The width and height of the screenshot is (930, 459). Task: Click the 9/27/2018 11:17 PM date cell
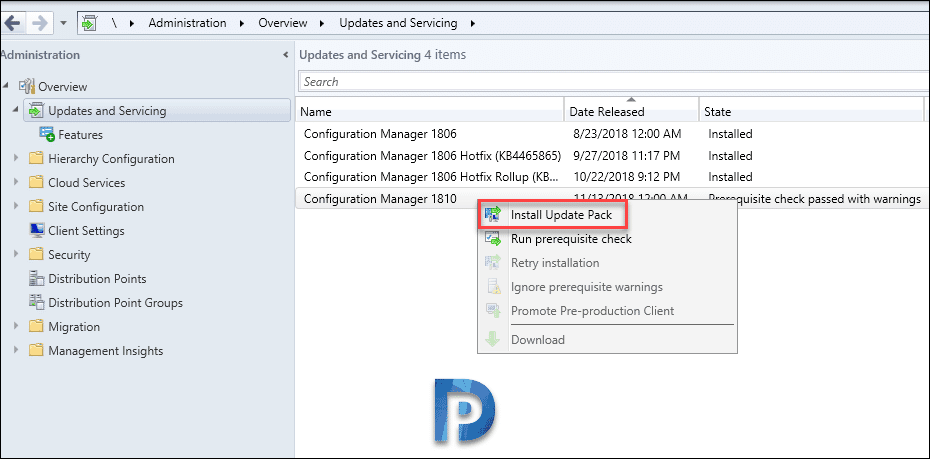point(628,156)
